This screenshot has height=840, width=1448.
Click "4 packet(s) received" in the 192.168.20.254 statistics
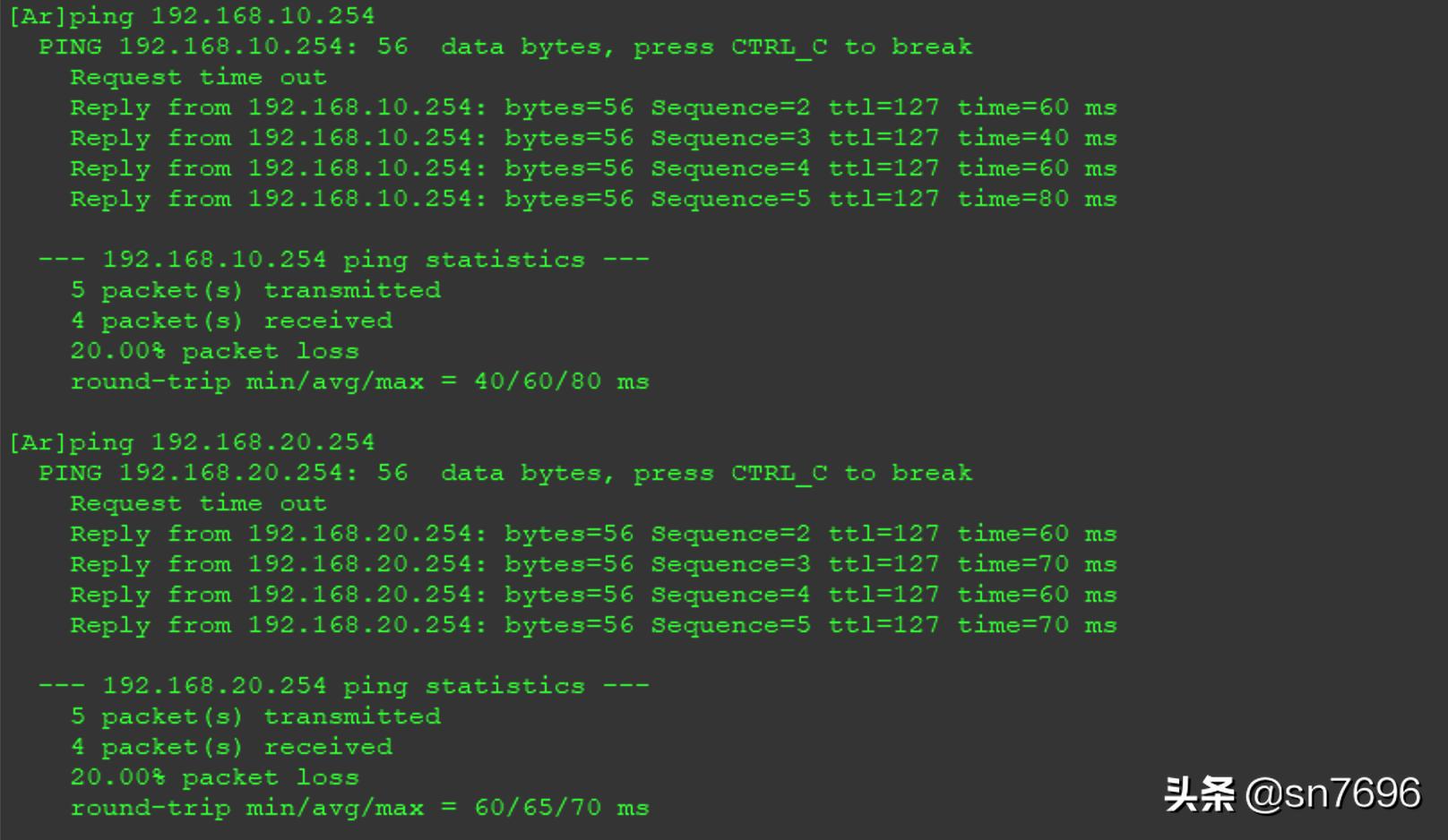coord(231,748)
